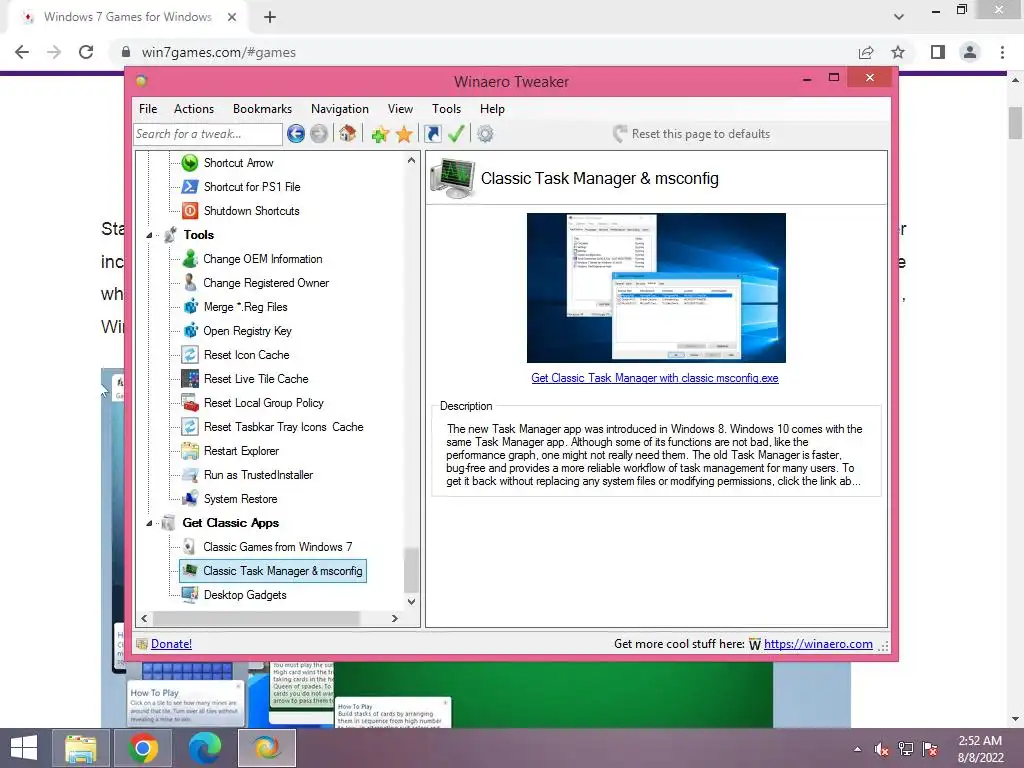Viewport: 1024px width, 768px height.
Task: Click Reset this page to defaults
Action: 692,134
